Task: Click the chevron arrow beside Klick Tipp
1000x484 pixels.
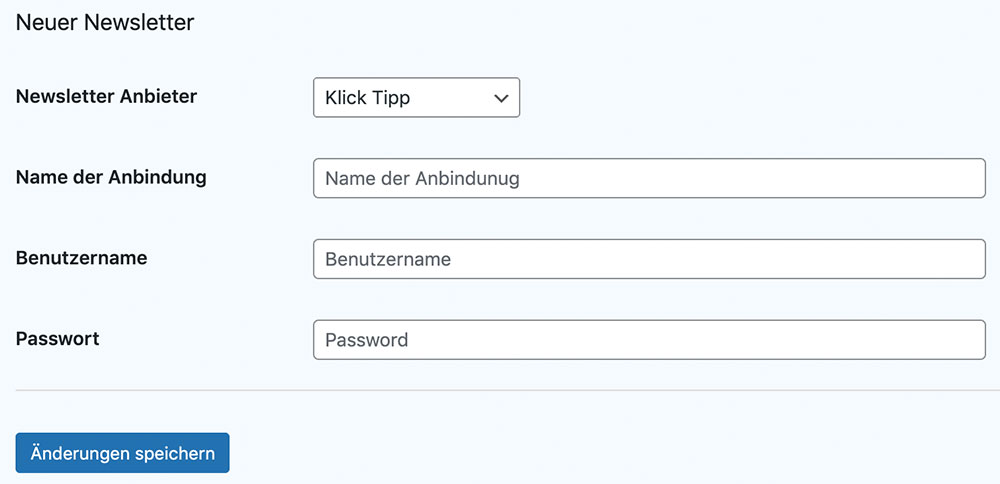Action: click(501, 98)
